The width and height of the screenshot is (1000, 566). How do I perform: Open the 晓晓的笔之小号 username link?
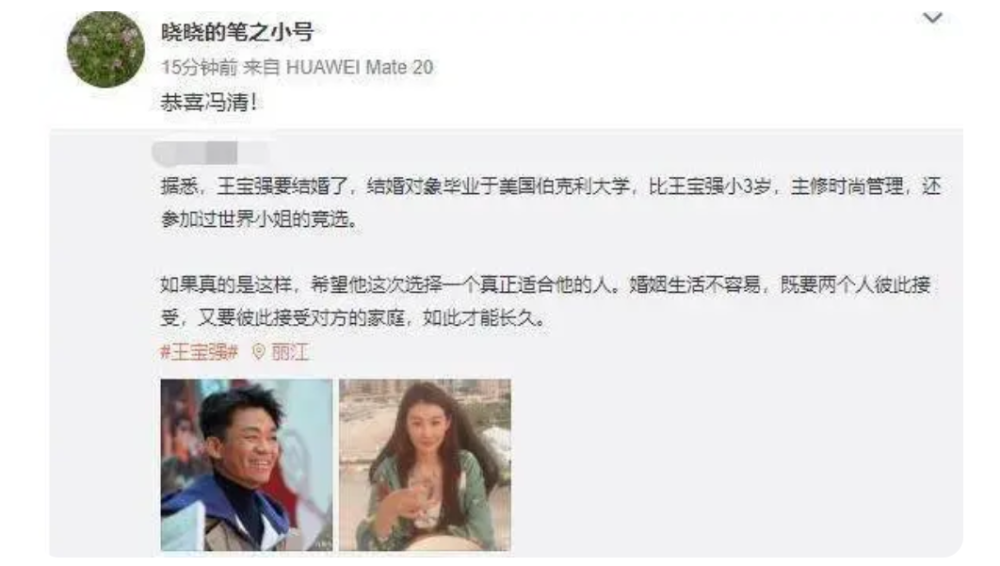pos(237,32)
